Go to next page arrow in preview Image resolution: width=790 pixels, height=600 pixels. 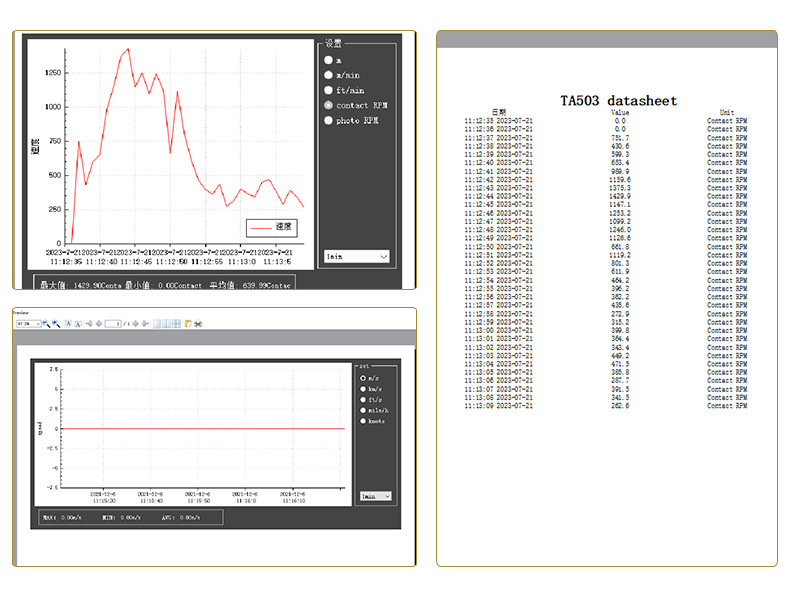(135, 324)
